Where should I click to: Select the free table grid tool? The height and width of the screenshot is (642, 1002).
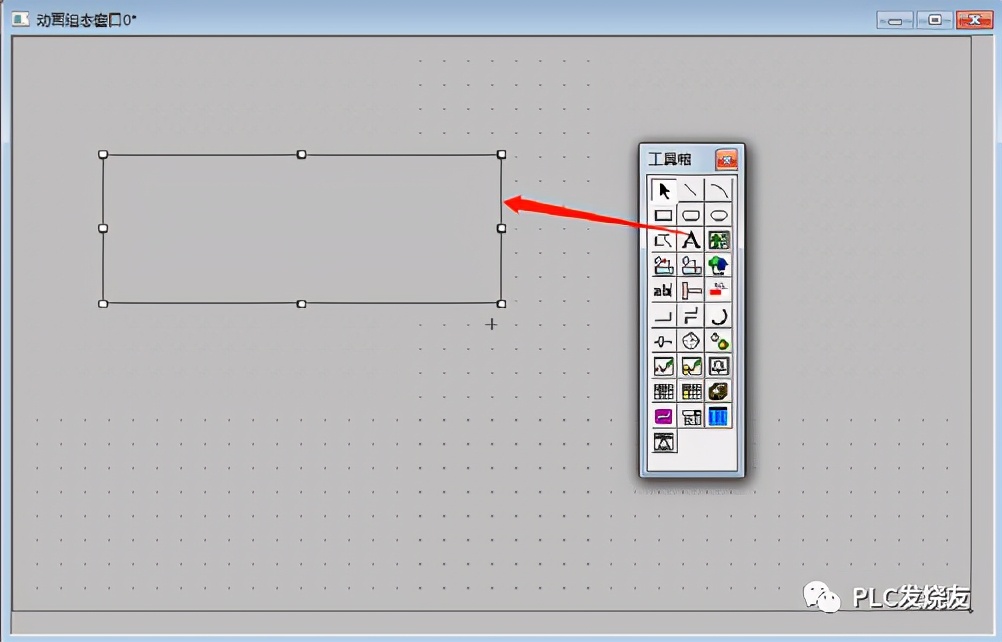click(x=663, y=391)
